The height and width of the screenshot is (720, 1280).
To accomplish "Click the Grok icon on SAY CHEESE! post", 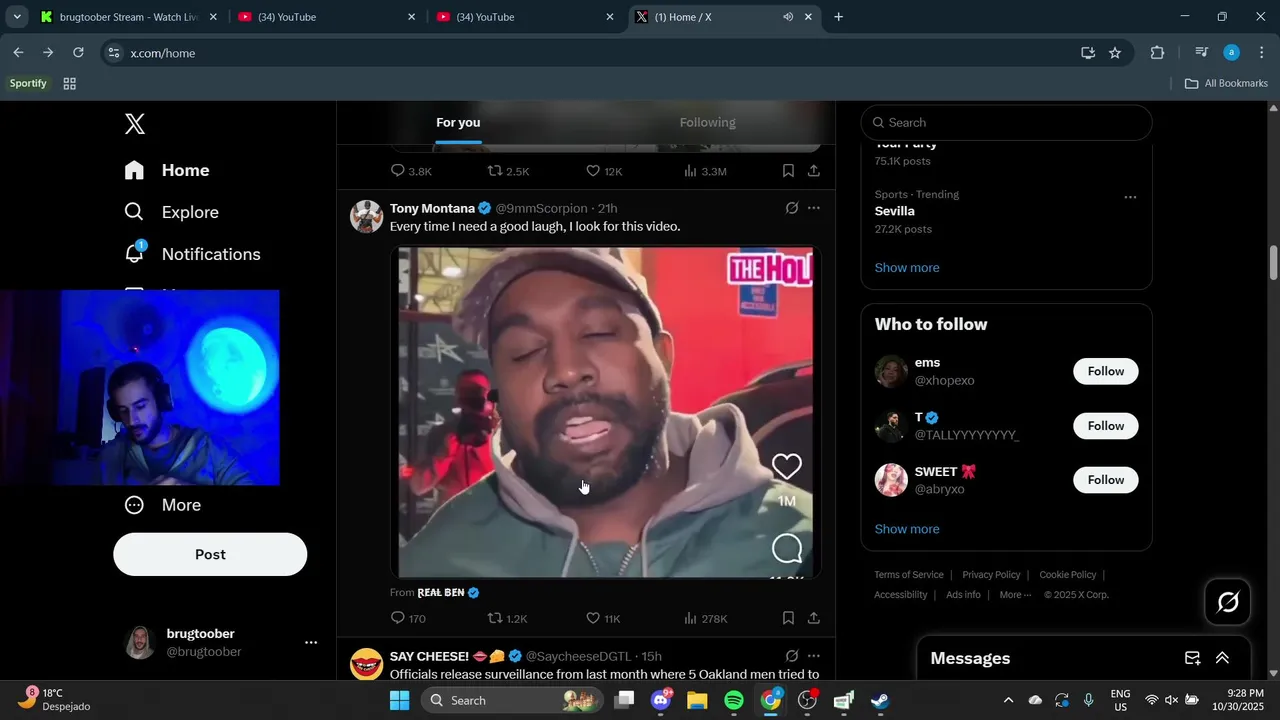I will [x=792, y=656].
